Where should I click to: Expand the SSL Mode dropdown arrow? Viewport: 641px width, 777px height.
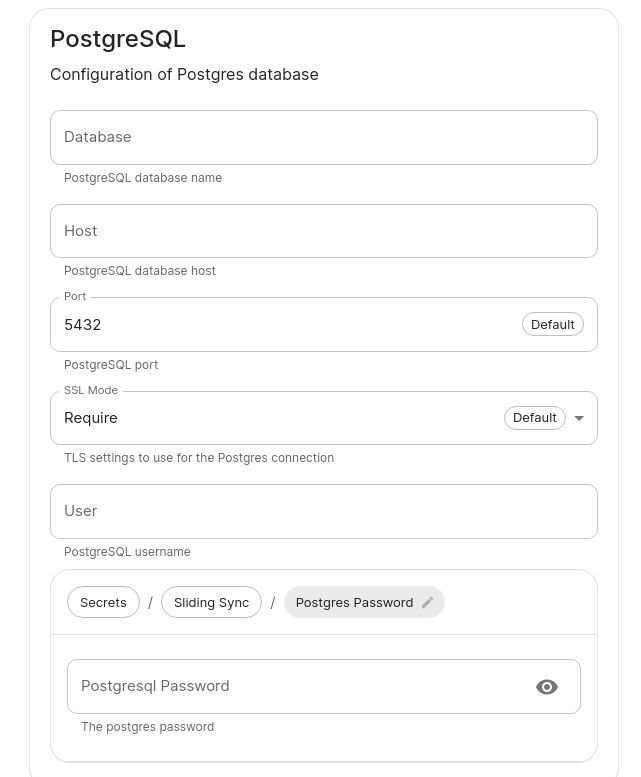(x=579, y=419)
